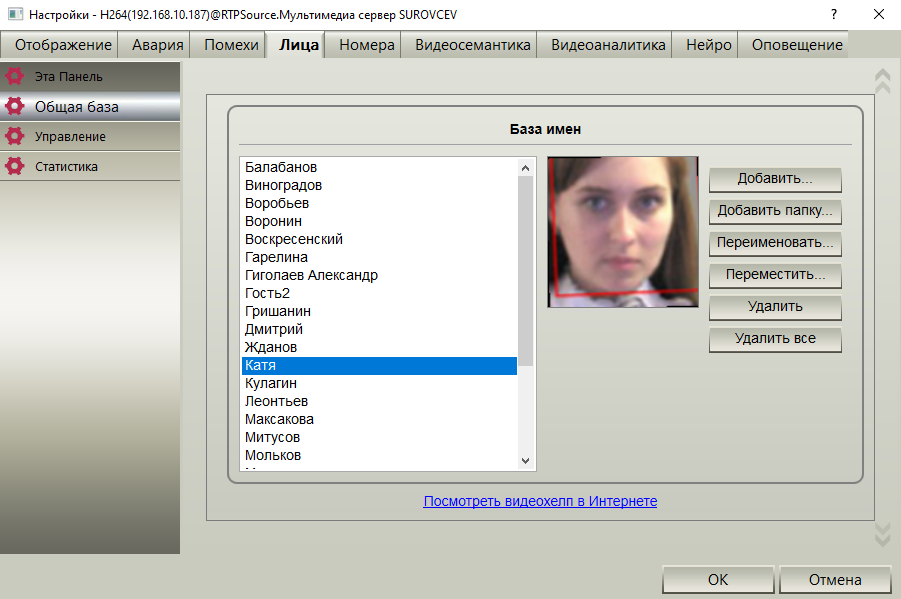Select the highlighted Катя entry
Image resolution: width=901 pixels, height=599 pixels.
pyautogui.click(x=379, y=365)
